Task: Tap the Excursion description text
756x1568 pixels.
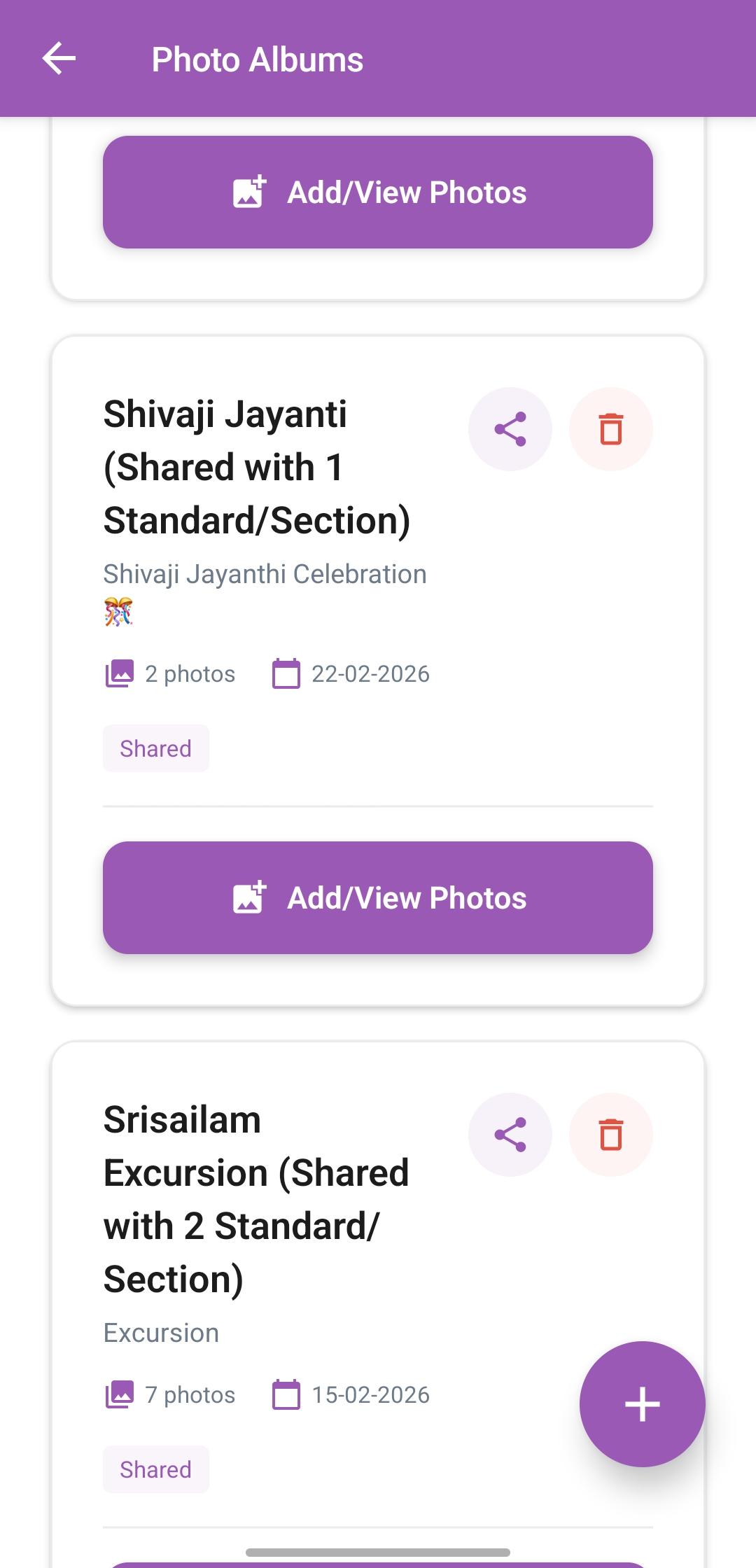Action: pyautogui.click(x=161, y=1333)
